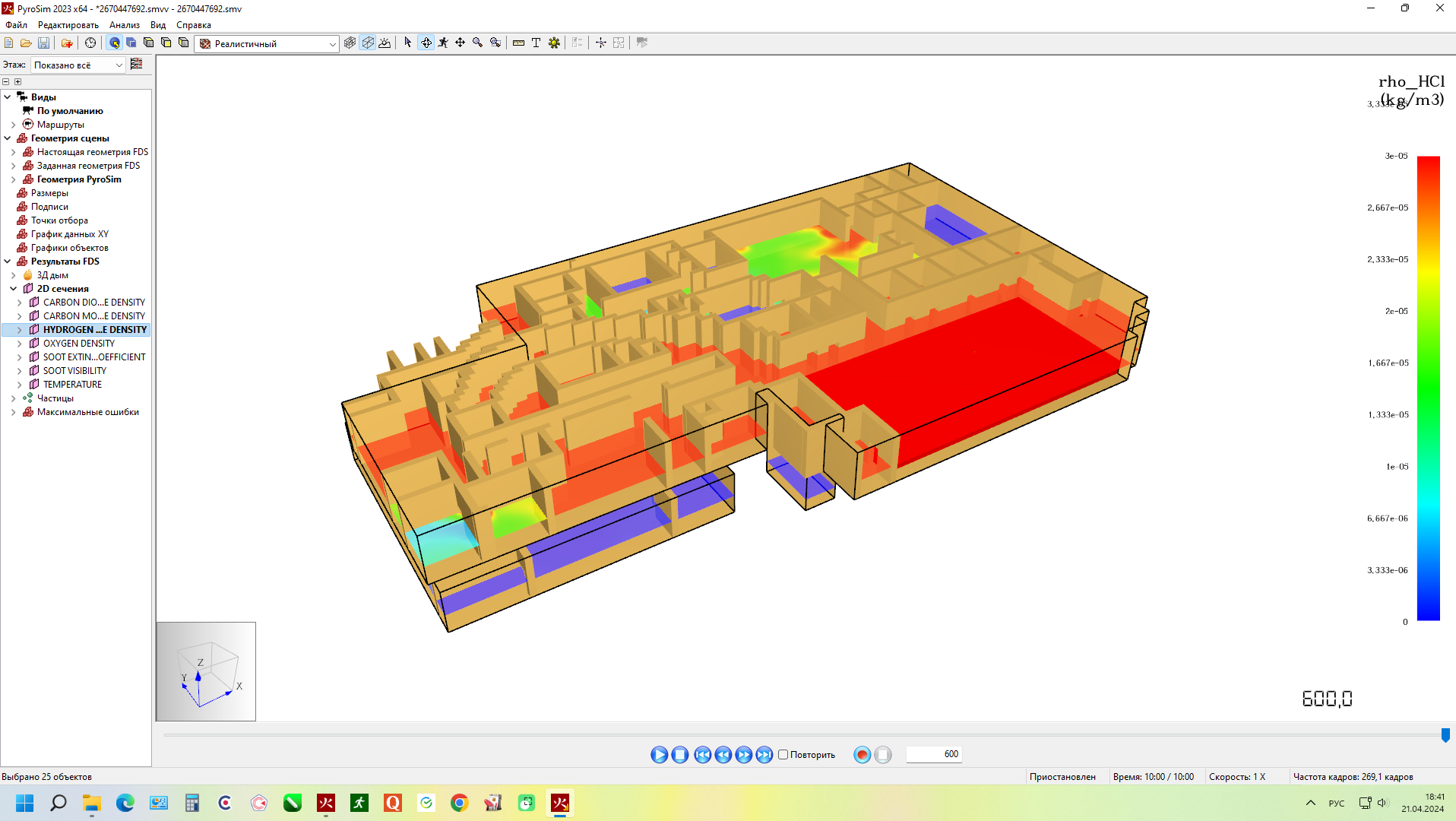Select the Text label tool
Screen dimensions: 1456x821
tap(536, 43)
